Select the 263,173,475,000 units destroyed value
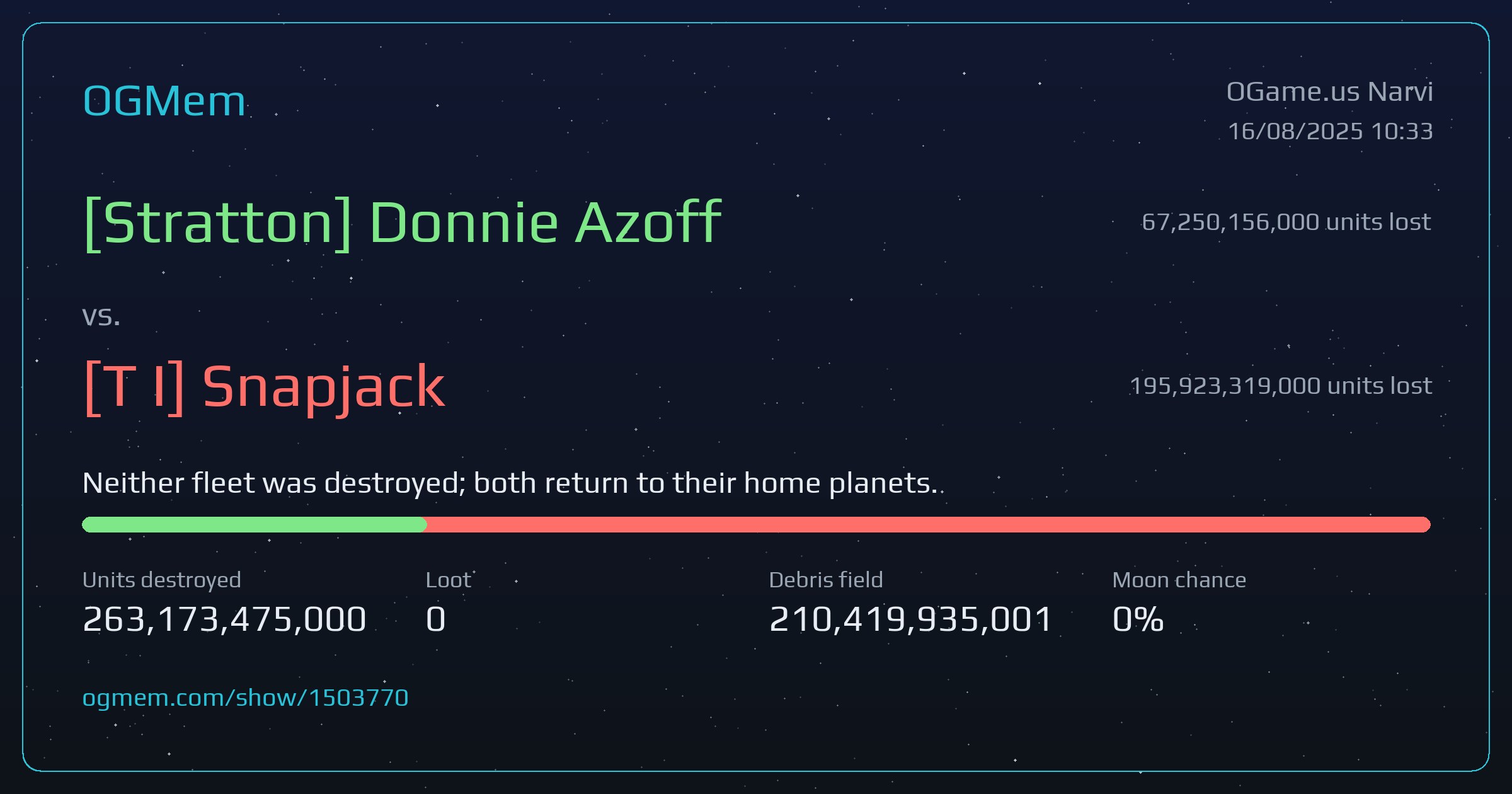 pos(224,619)
